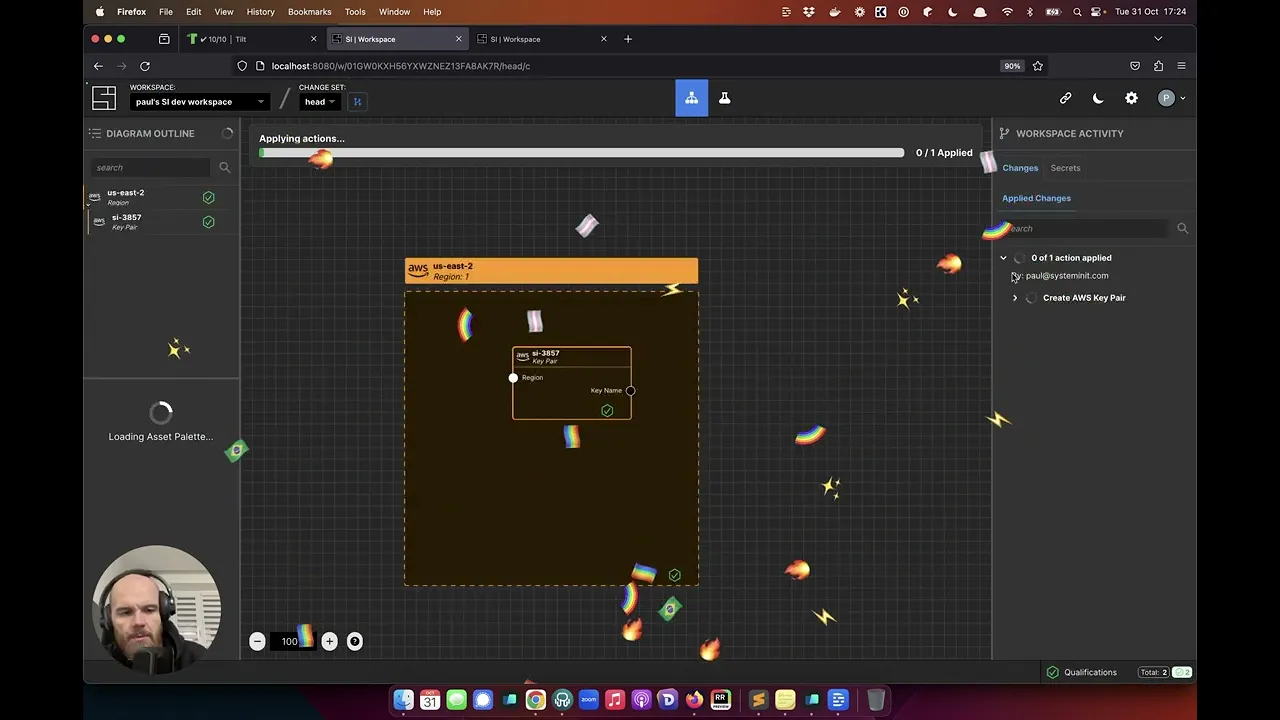1280x720 pixels.
Task: Click the zoom in plus button
Action: [329, 641]
